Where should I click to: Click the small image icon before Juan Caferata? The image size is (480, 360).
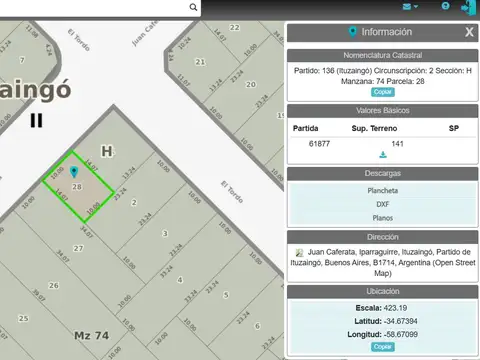(x=299, y=252)
